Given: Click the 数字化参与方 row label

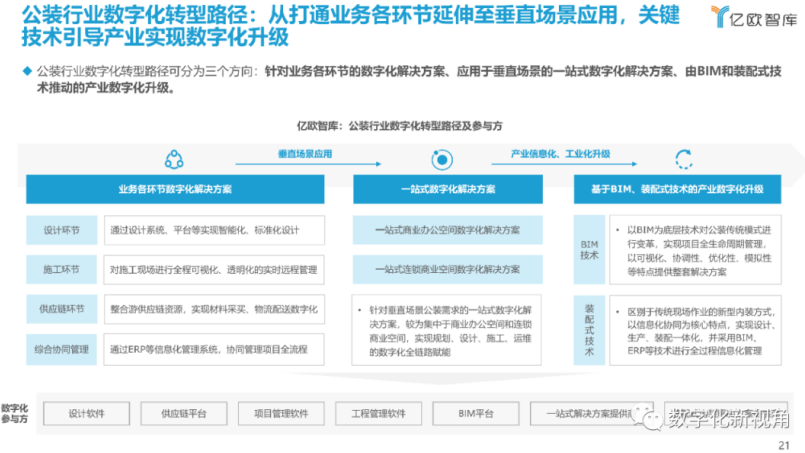Looking at the screenshot, I should [x=14, y=413].
